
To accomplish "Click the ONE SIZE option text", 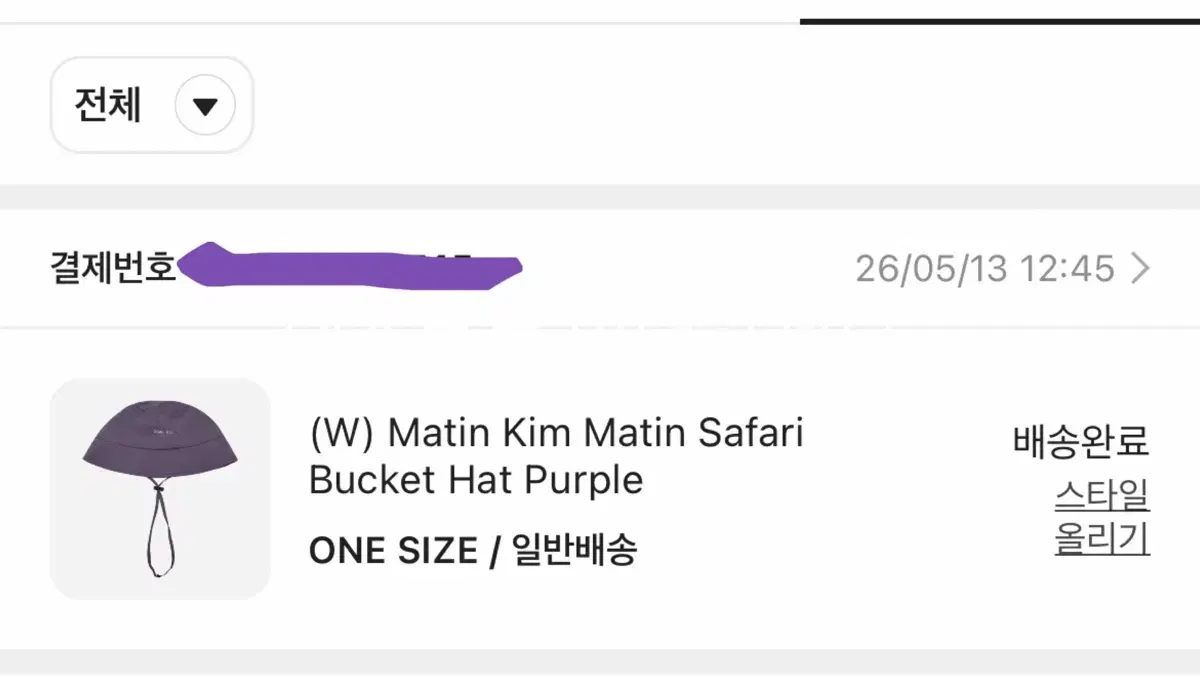I will click(x=393, y=551).
